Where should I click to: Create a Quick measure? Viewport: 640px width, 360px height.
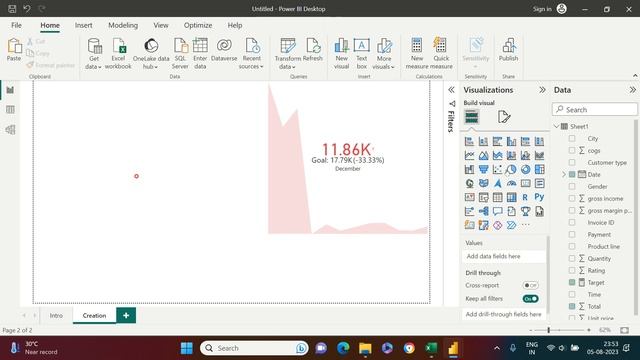click(441, 53)
